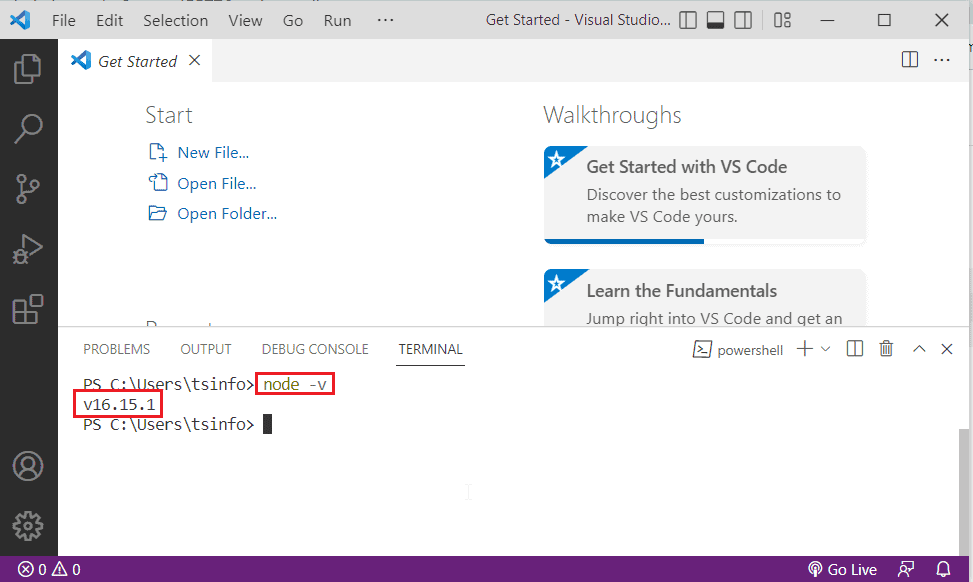
Task: Expand the launch profile dropdown arrow
Action: click(825, 349)
